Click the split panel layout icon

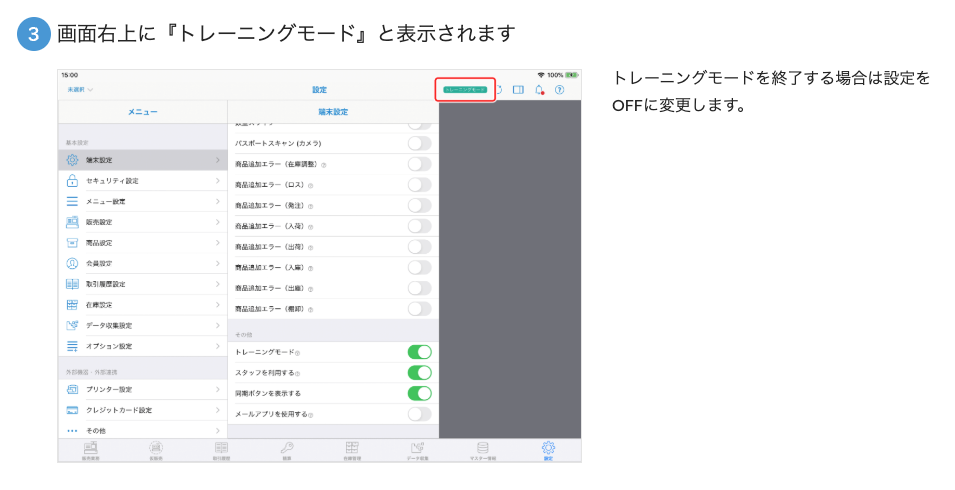tap(519, 90)
